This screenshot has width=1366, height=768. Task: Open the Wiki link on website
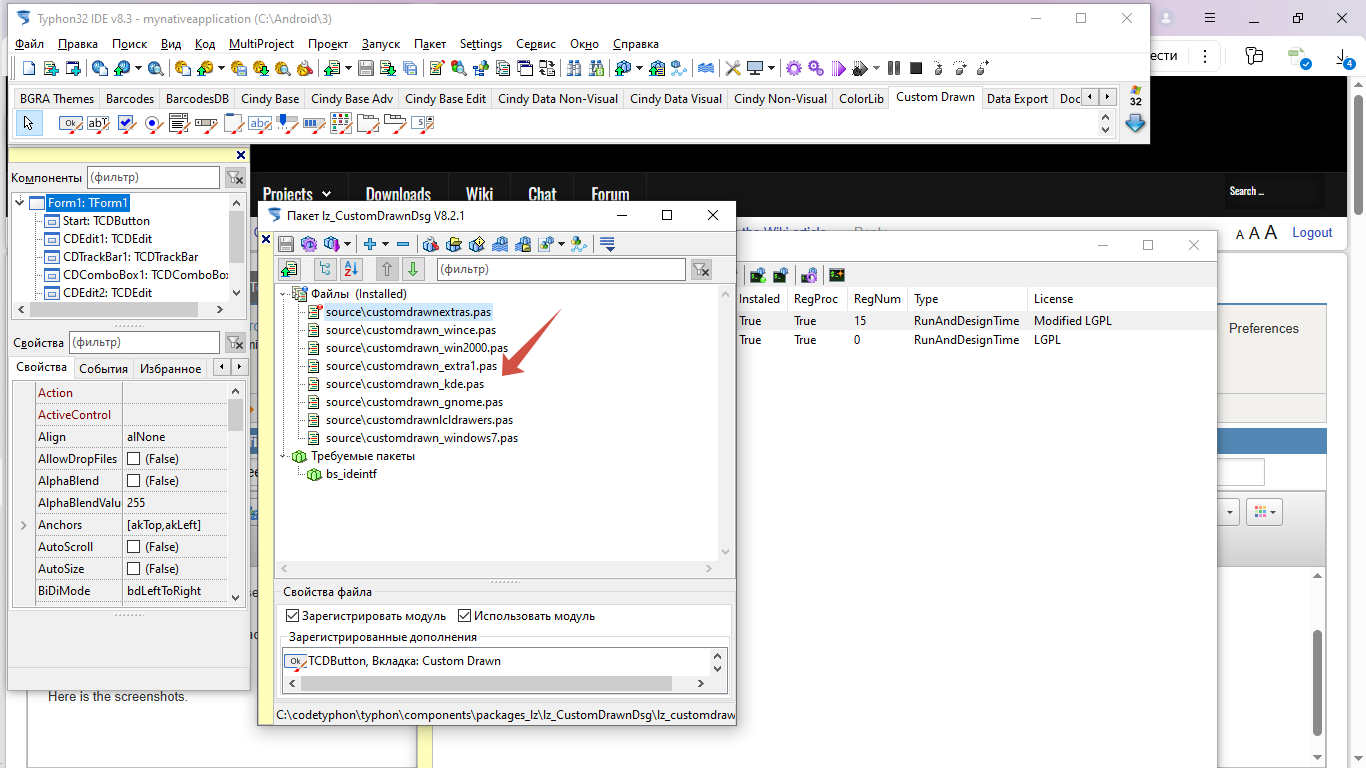coord(479,194)
